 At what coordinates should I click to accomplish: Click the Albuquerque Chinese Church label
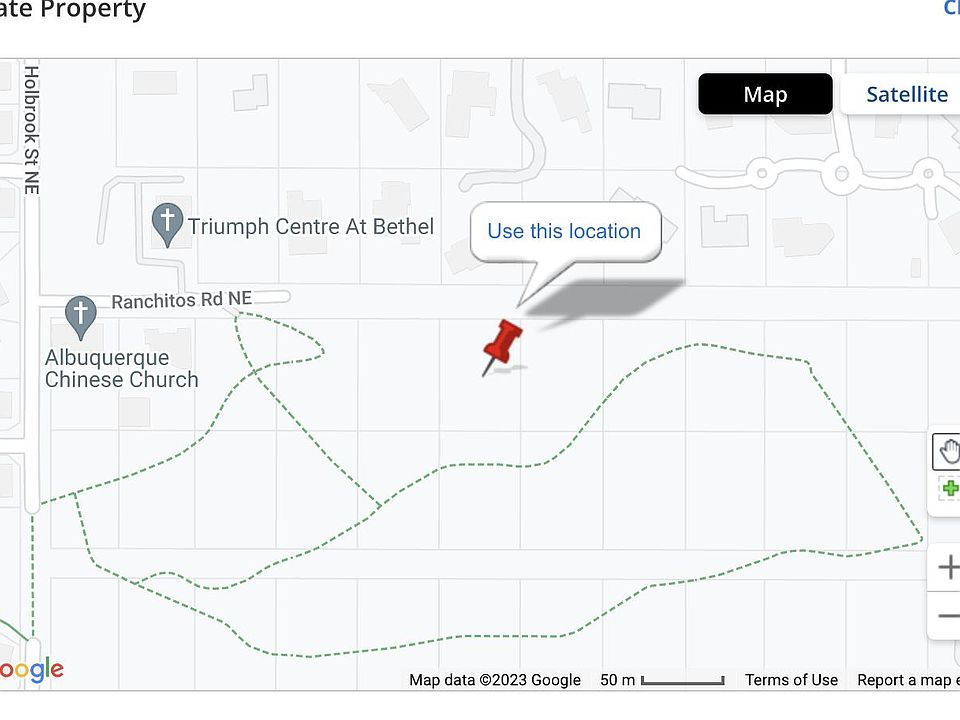121,368
